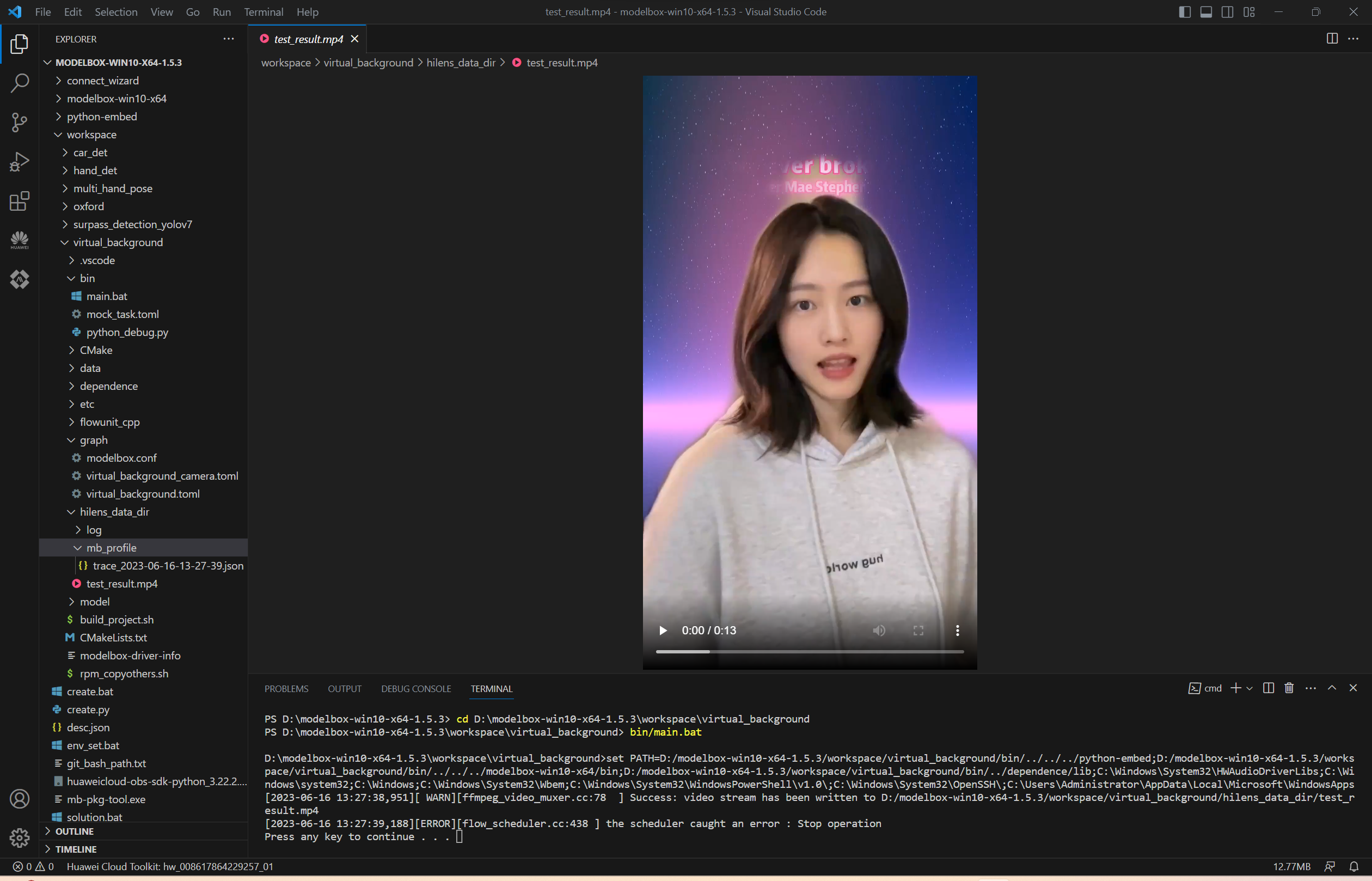Open the new terminal launch profile dropdown
Viewport: 1372px width, 881px height.
coord(1249,688)
